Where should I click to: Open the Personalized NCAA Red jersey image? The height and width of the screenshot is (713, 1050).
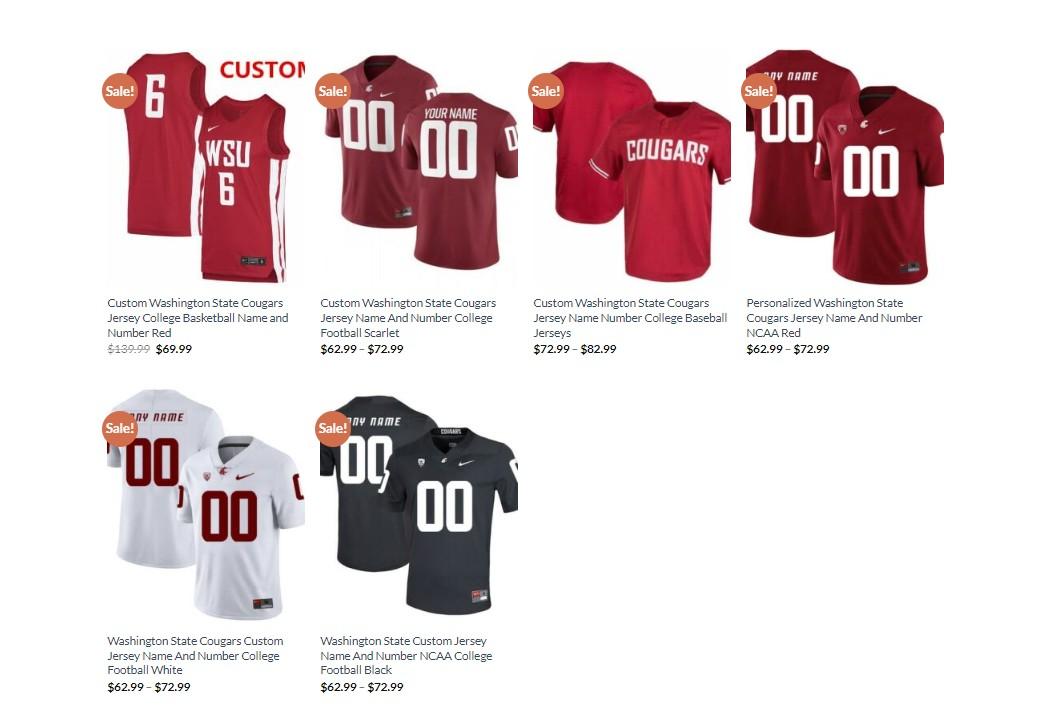(x=845, y=167)
